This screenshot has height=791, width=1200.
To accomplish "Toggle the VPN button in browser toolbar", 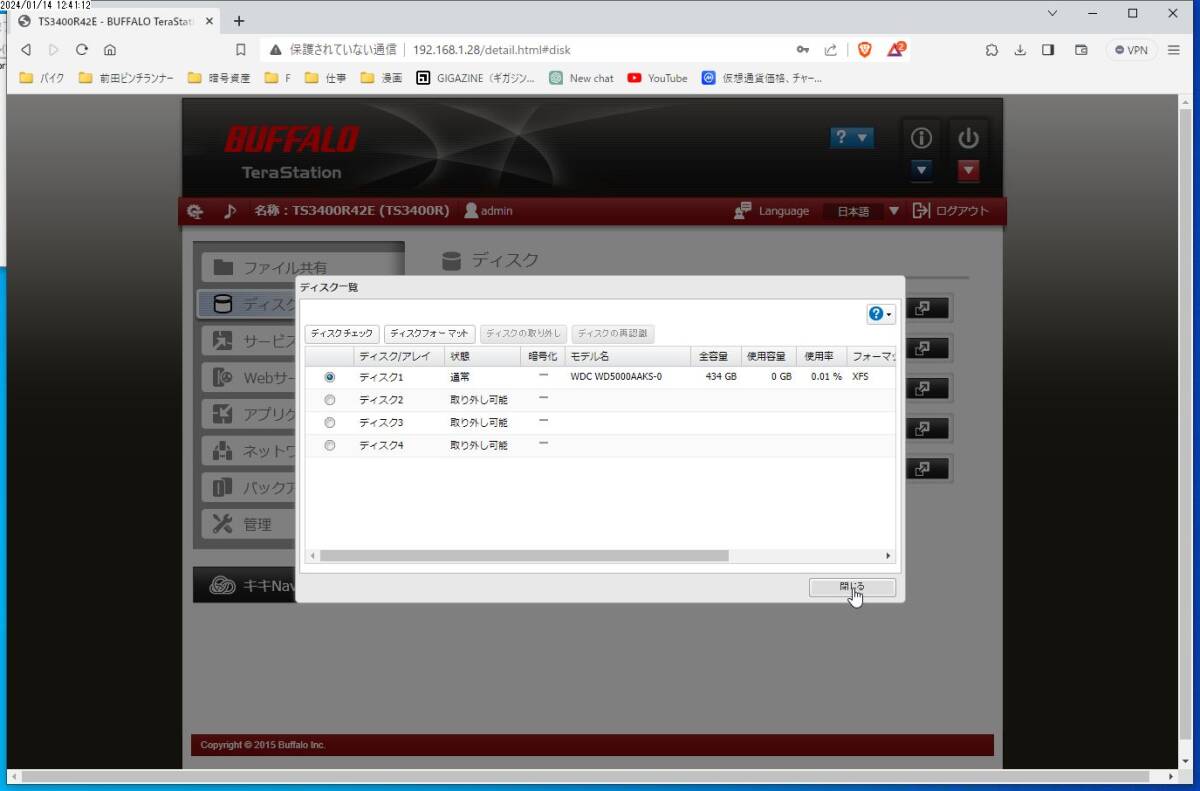I will pos(1131,50).
